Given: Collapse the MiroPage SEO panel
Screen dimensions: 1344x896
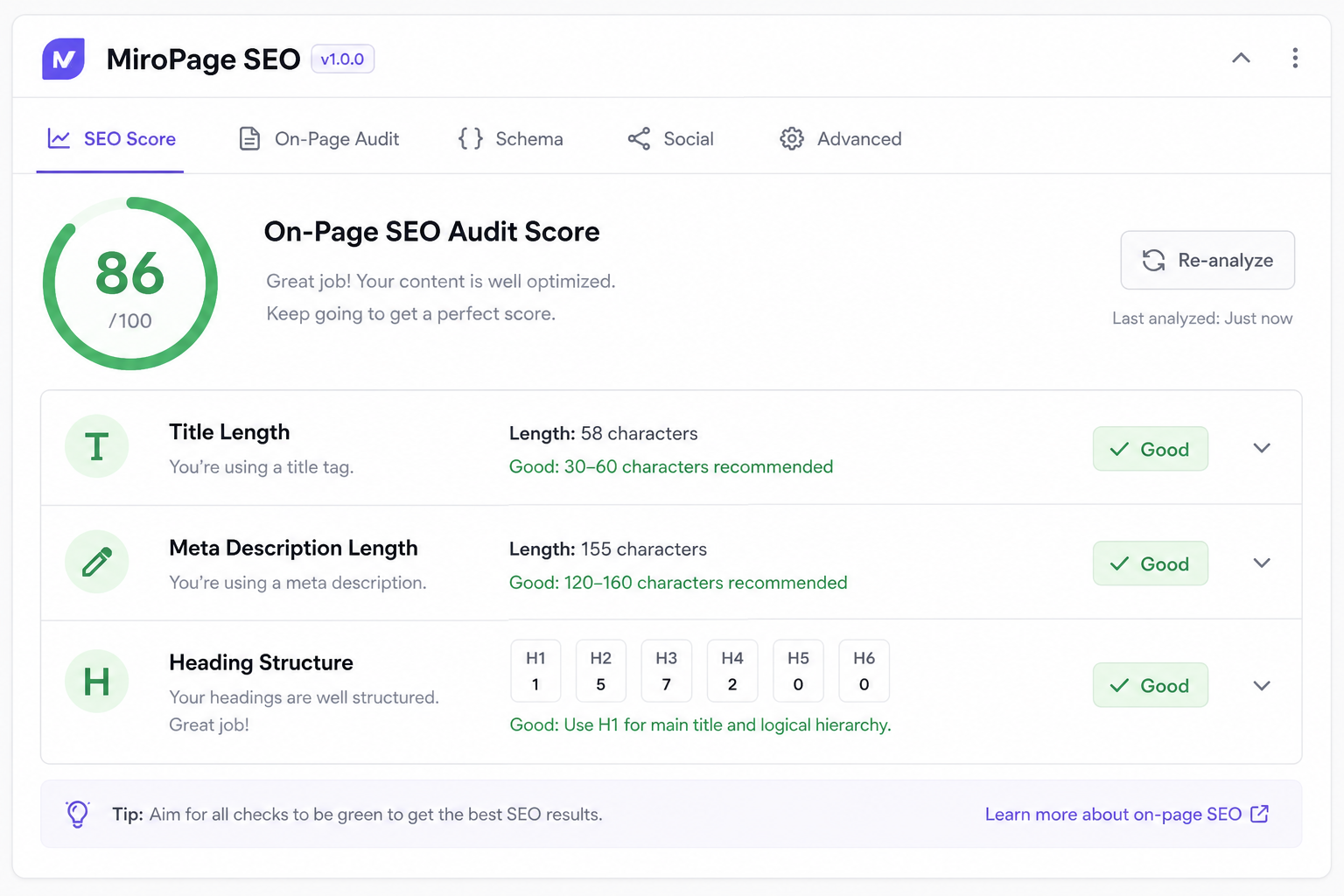Looking at the screenshot, I should tap(1241, 58).
